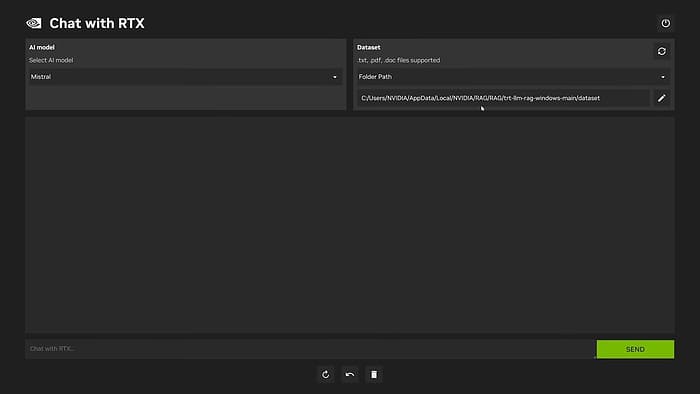Click the Dataset panel heading
Screen dimensions: 700x394
pos(369,47)
